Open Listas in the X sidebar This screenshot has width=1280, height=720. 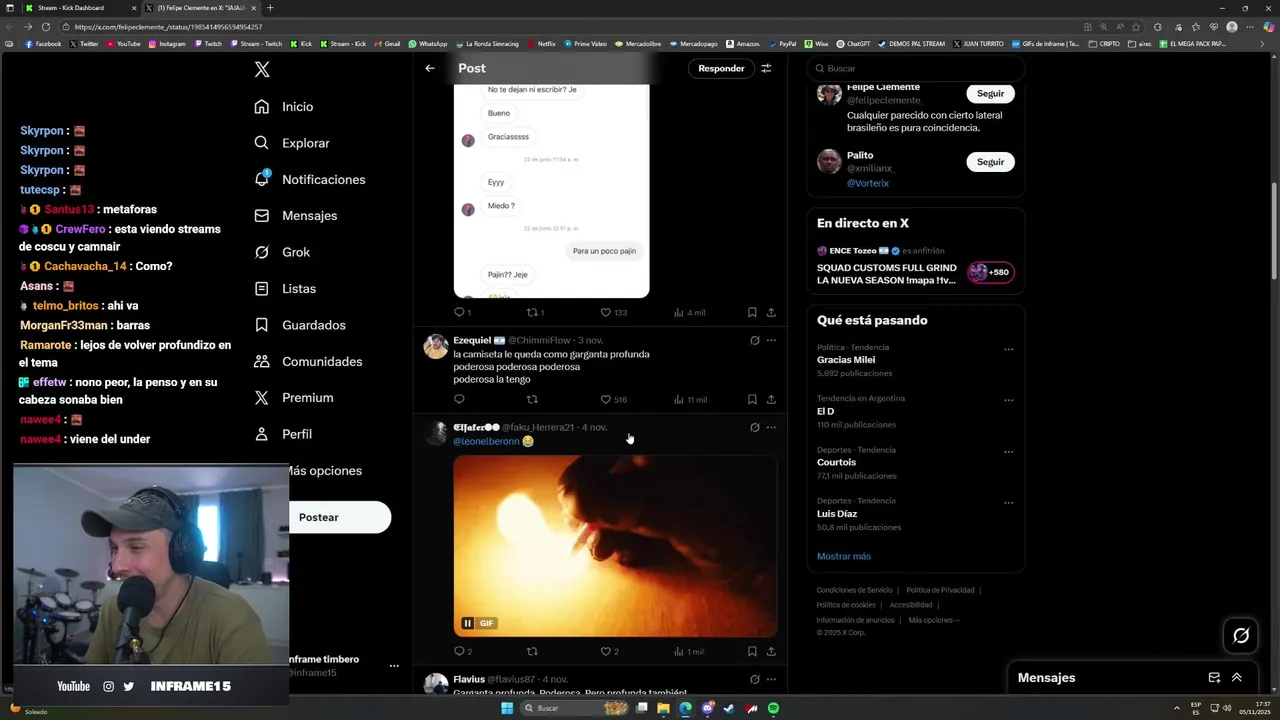[x=285, y=288]
